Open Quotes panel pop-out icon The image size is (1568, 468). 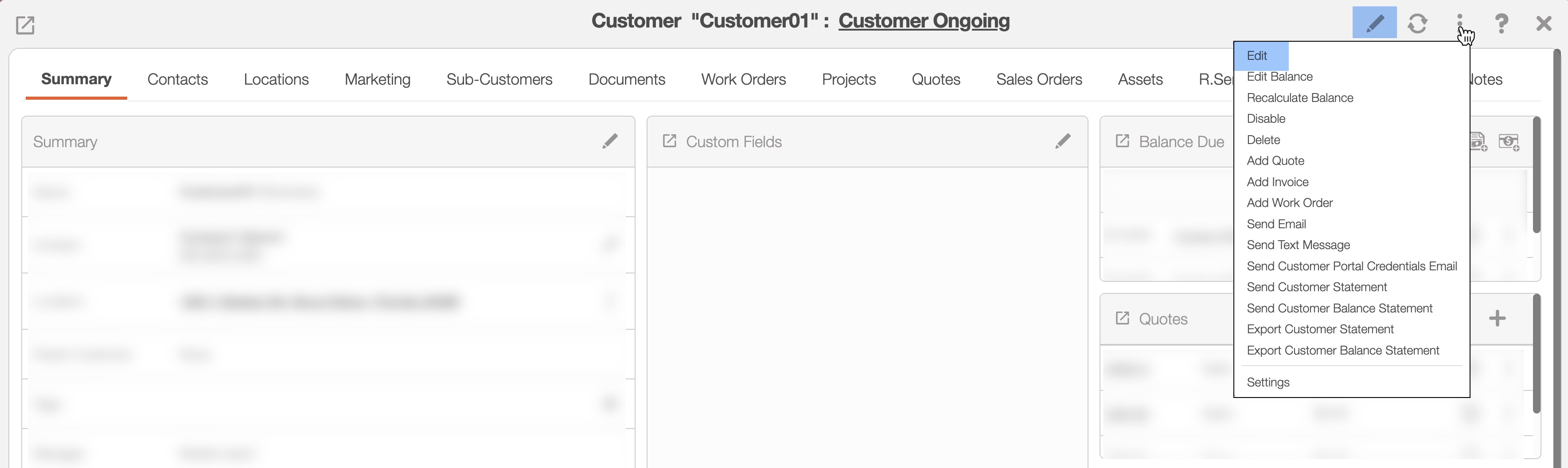coord(1122,318)
